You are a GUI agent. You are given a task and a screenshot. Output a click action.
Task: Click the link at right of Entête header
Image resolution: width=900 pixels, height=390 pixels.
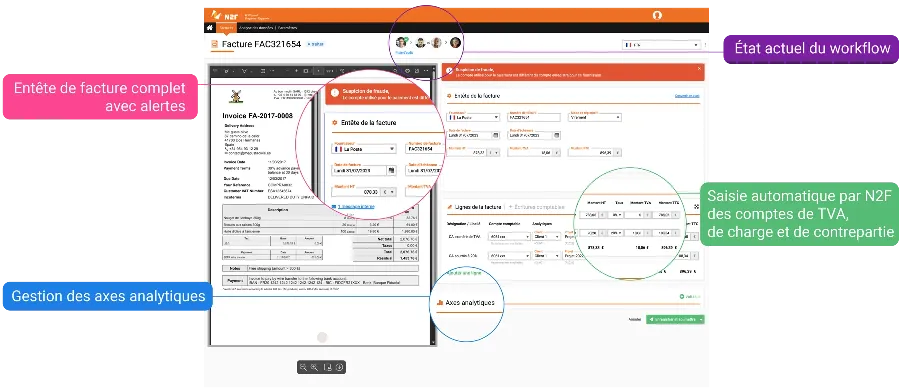pos(687,96)
